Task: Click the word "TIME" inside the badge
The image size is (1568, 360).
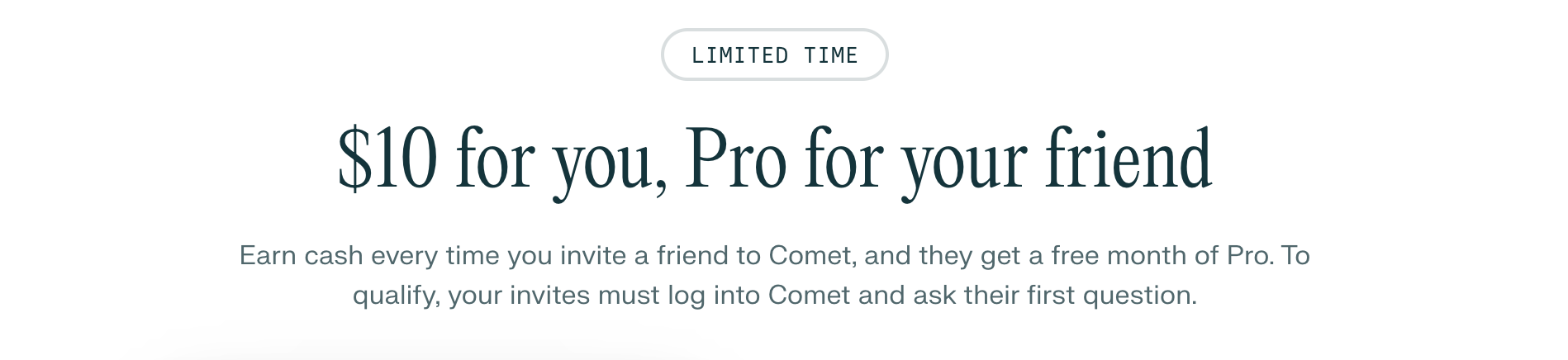Action: [x=831, y=55]
